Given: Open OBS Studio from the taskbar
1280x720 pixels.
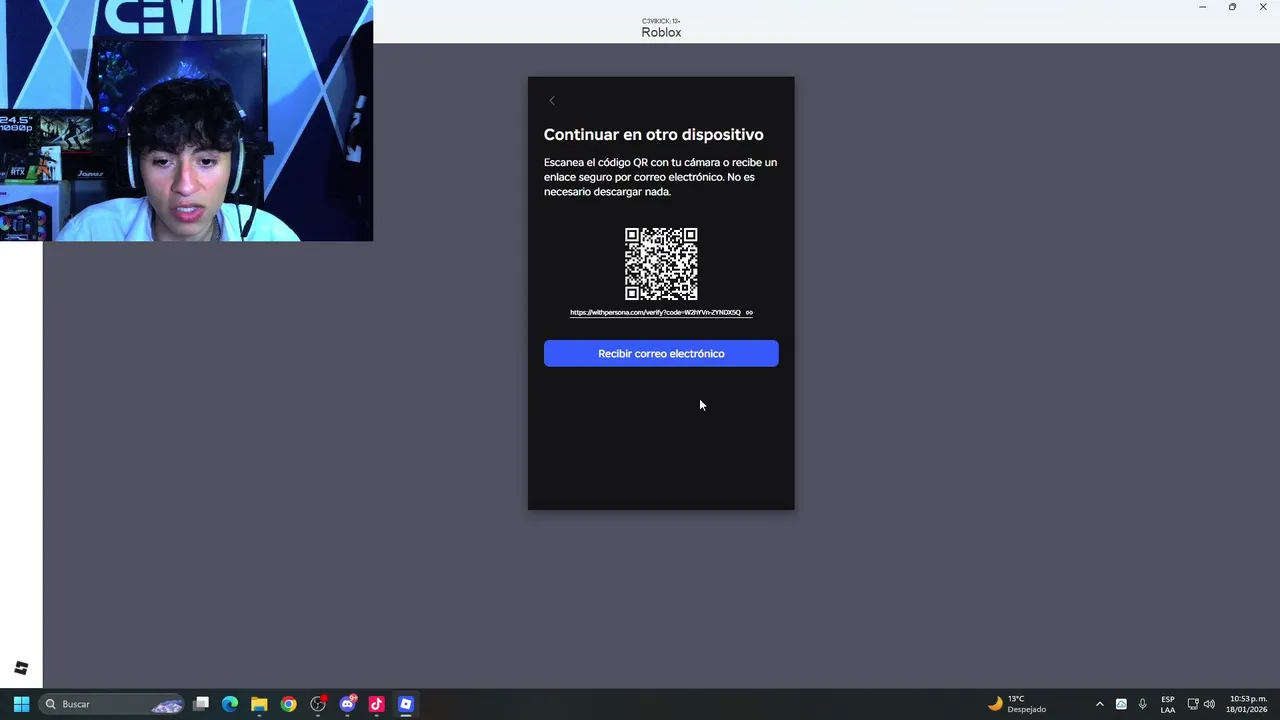Looking at the screenshot, I should tap(318, 704).
